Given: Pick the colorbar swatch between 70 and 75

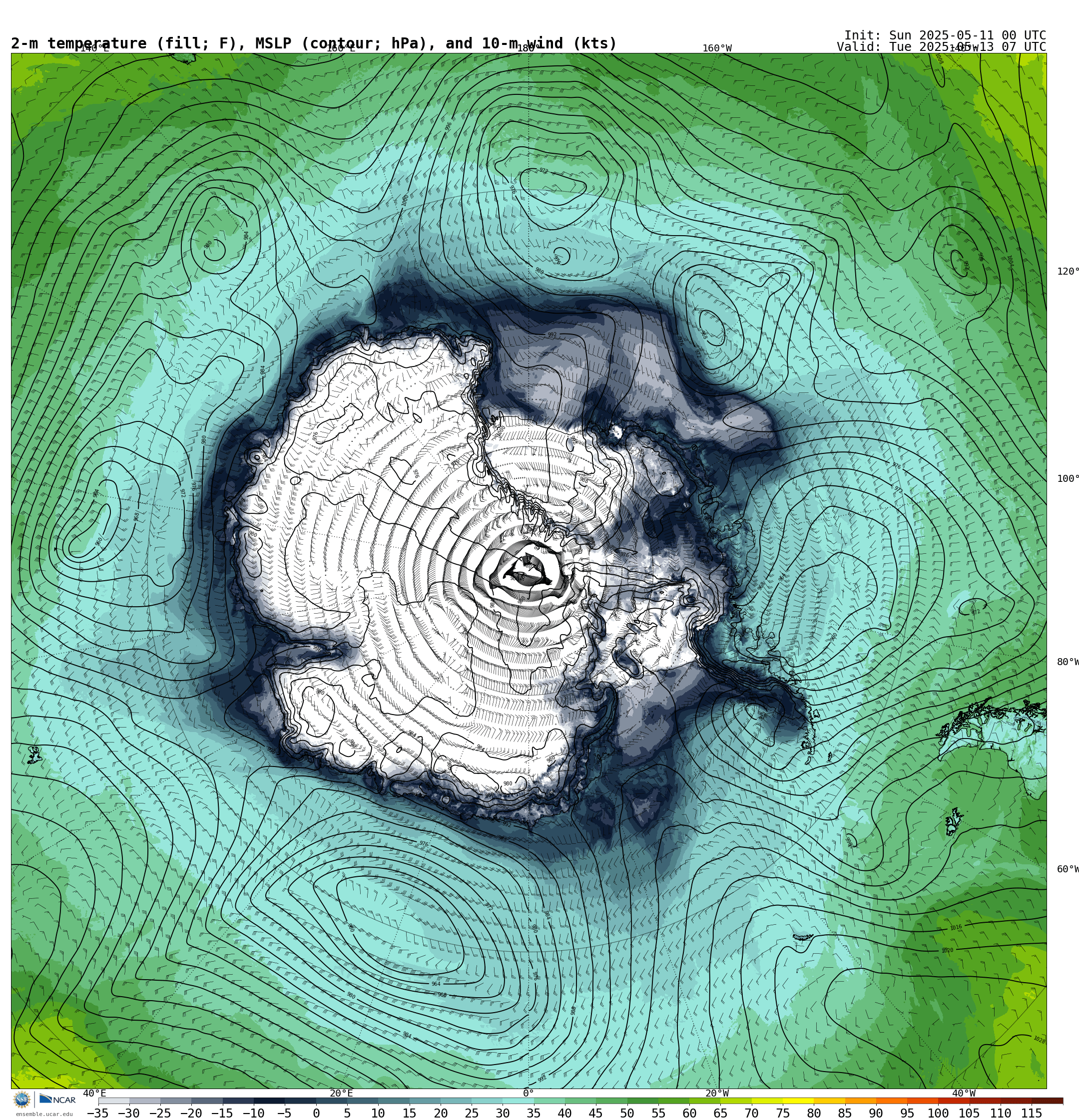Looking at the screenshot, I should (767, 1101).
